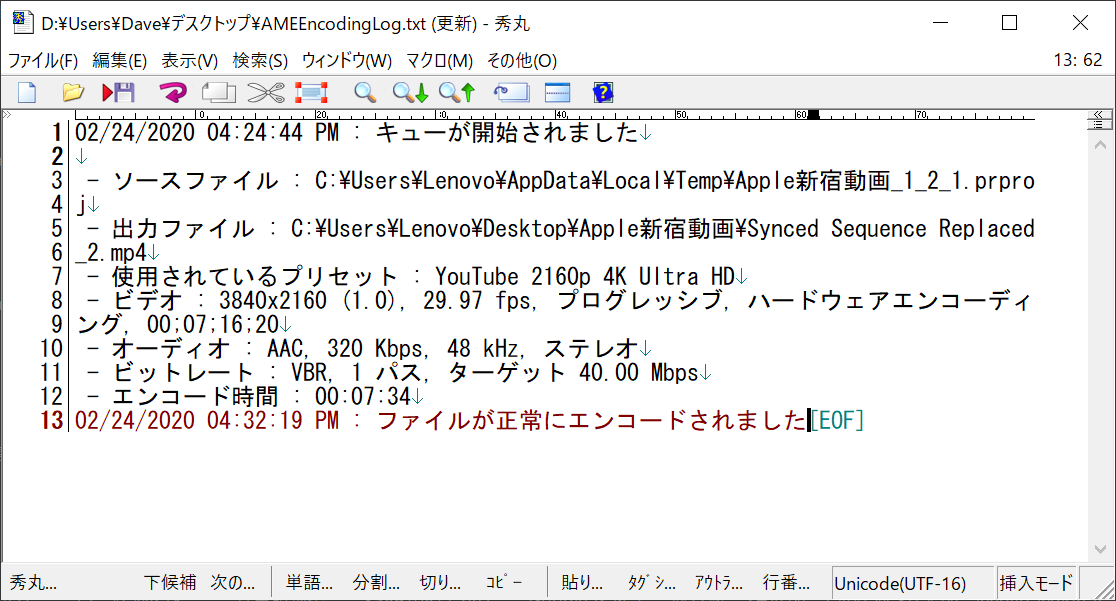Image resolution: width=1116 pixels, height=601 pixels.
Task: Click the 分割... function key button
Action: coord(376,583)
